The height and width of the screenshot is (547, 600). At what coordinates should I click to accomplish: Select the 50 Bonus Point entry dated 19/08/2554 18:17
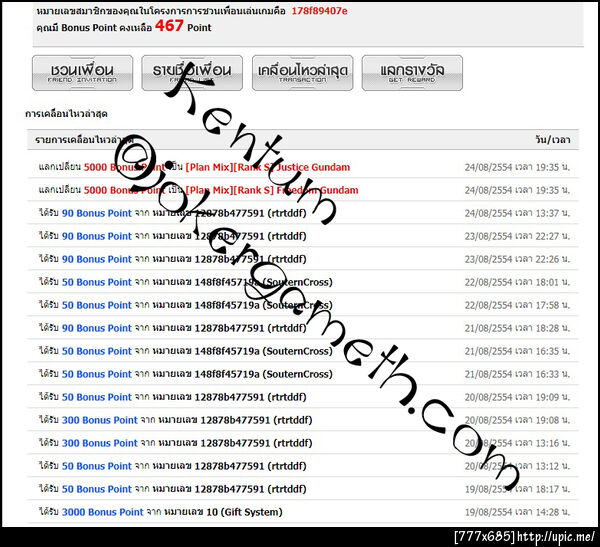(303, 489)
